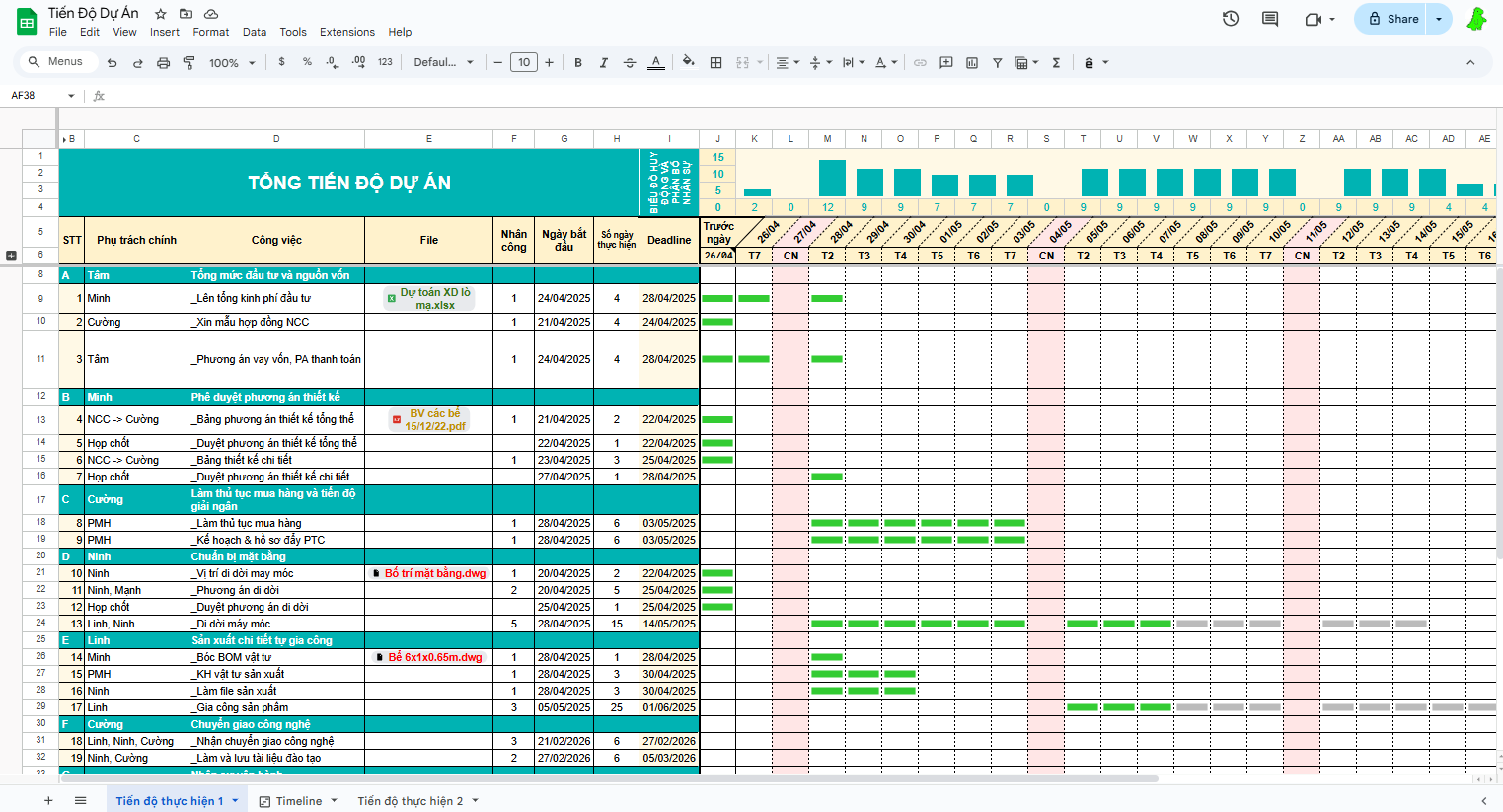Open the text color picker

(656, 62)
